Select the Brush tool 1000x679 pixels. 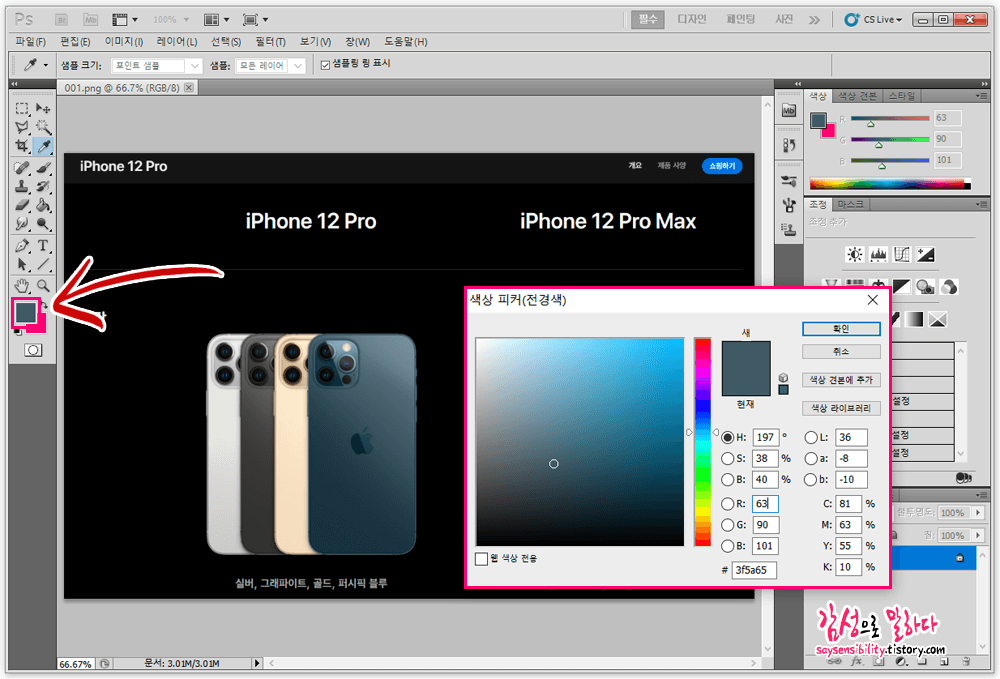(x=43, y=168)
